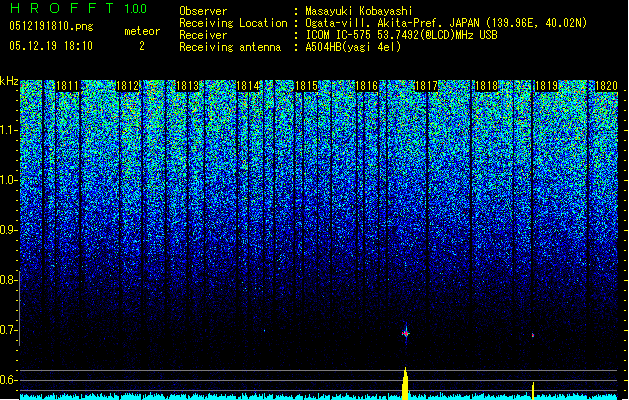Viewport: 629px width, 400px height.
Task: Click the 1819 time marker
Action: 546,86
